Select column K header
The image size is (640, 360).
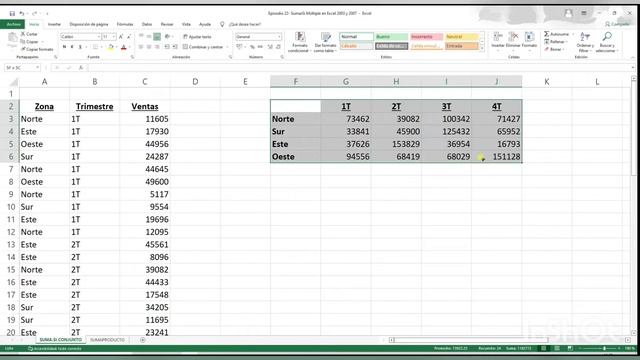click(x=547, y=82)
